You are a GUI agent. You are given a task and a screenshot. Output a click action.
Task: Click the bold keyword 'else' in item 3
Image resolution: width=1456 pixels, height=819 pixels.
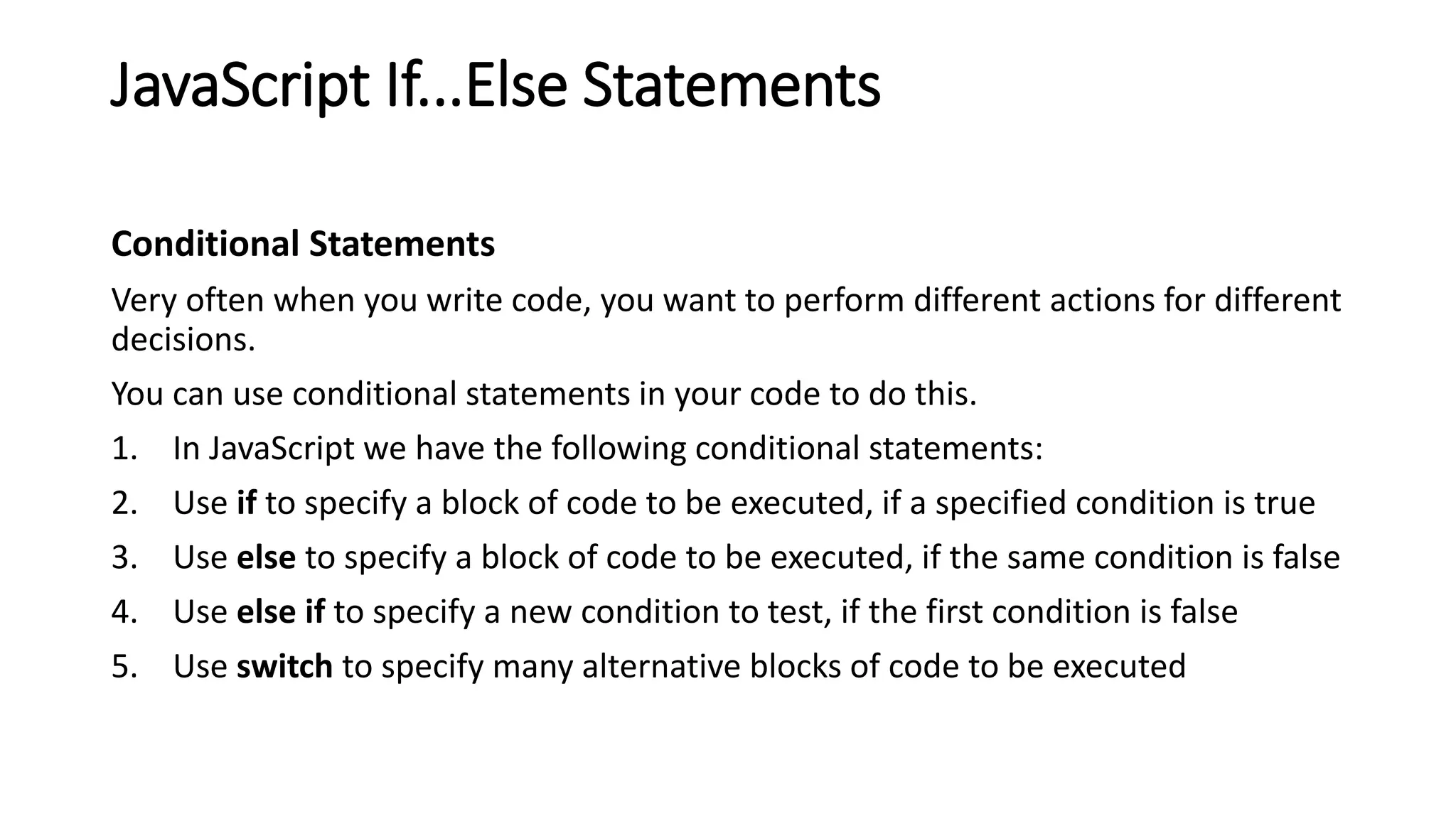pos(266,557)
